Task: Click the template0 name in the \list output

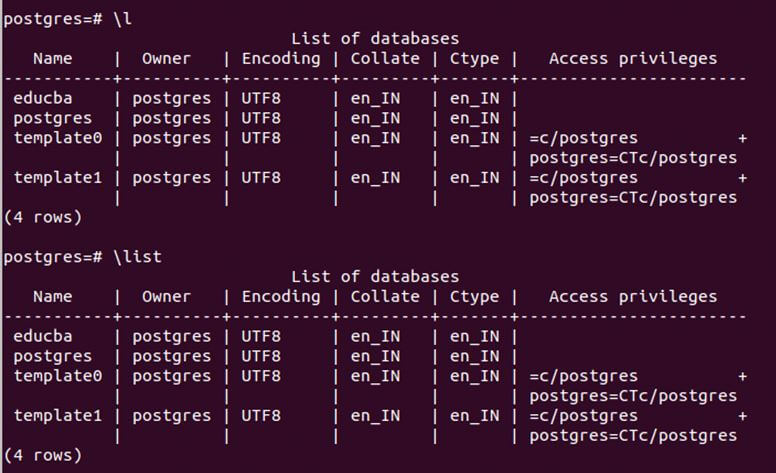Action: click(x=57, y=376)
